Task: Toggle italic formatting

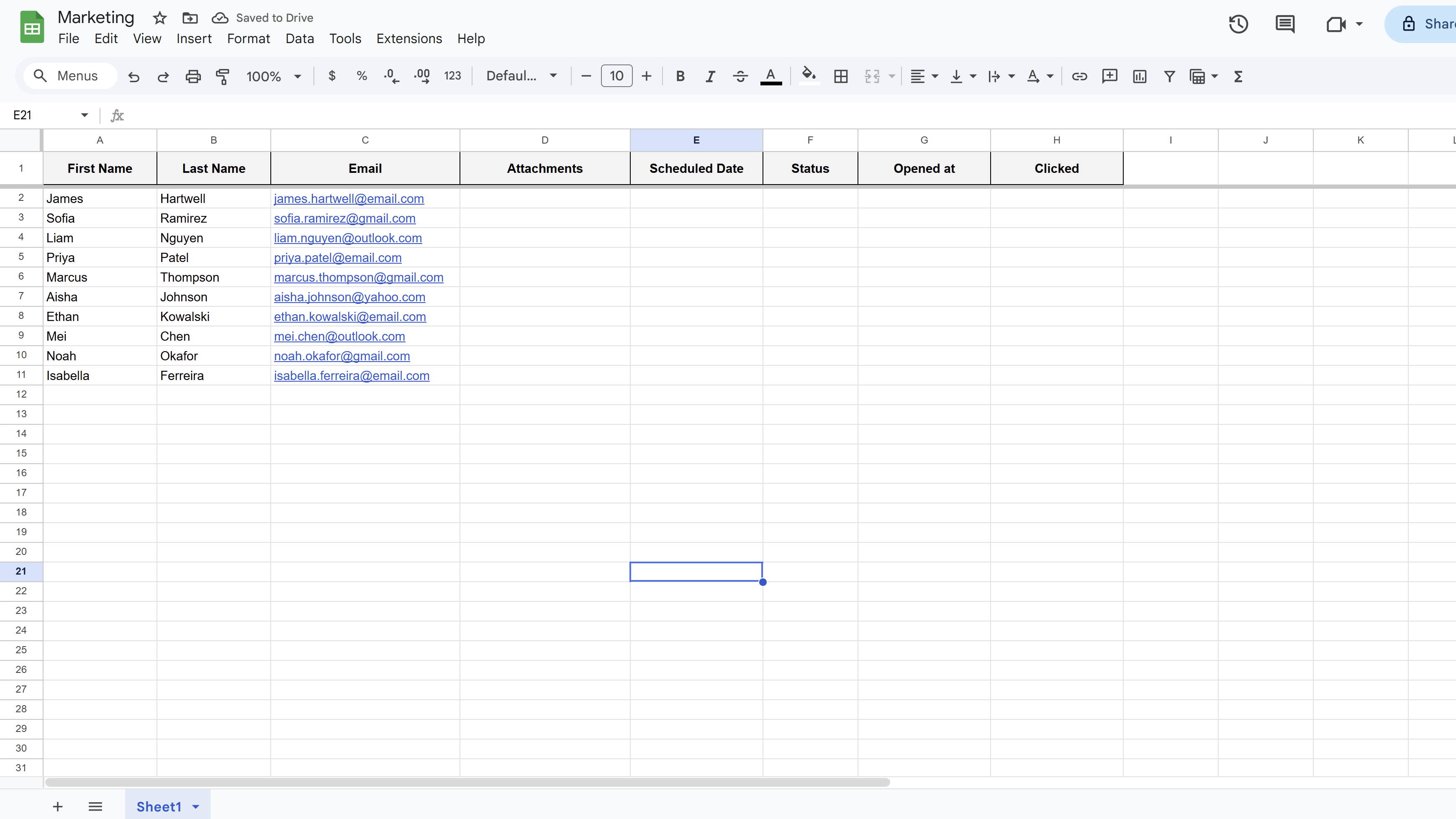Action: coord(710,76)
